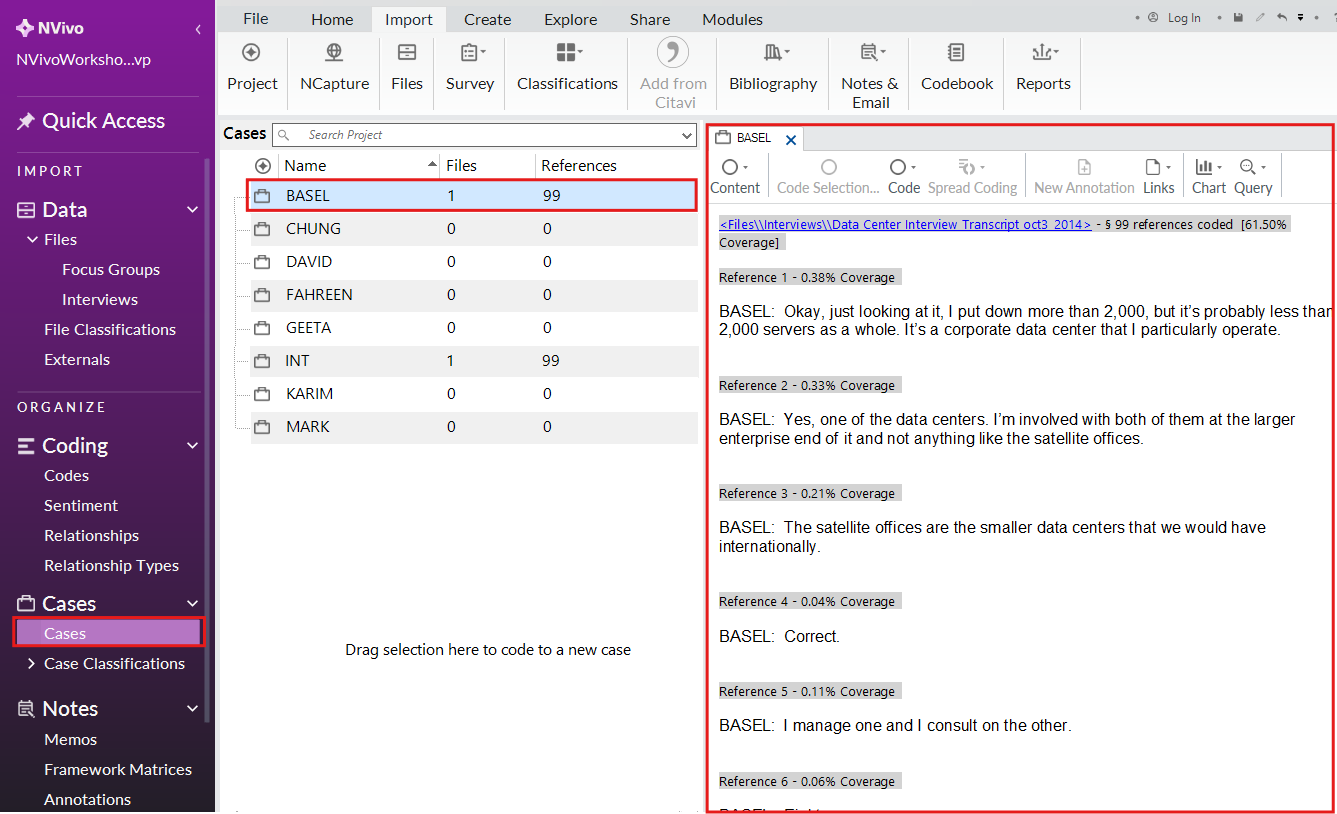Image resolution: width=1337 pixels, height=814 pixels.
Task: Open the File menu
Action: pyautogui.click(x=256, y=19)
